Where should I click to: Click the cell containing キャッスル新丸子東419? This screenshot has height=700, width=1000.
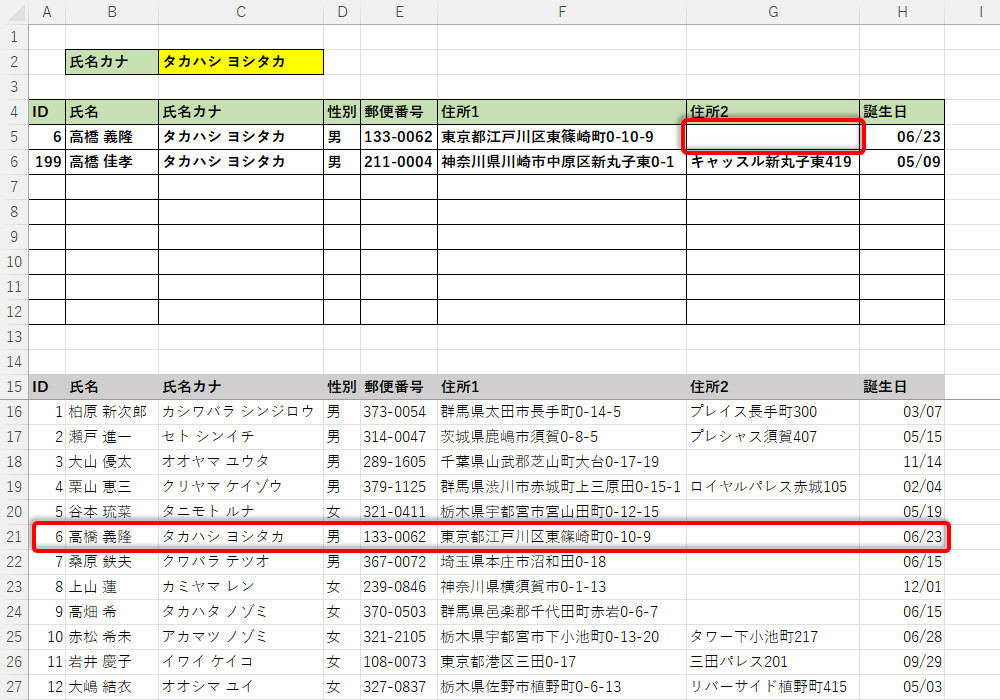coord(771,162)
